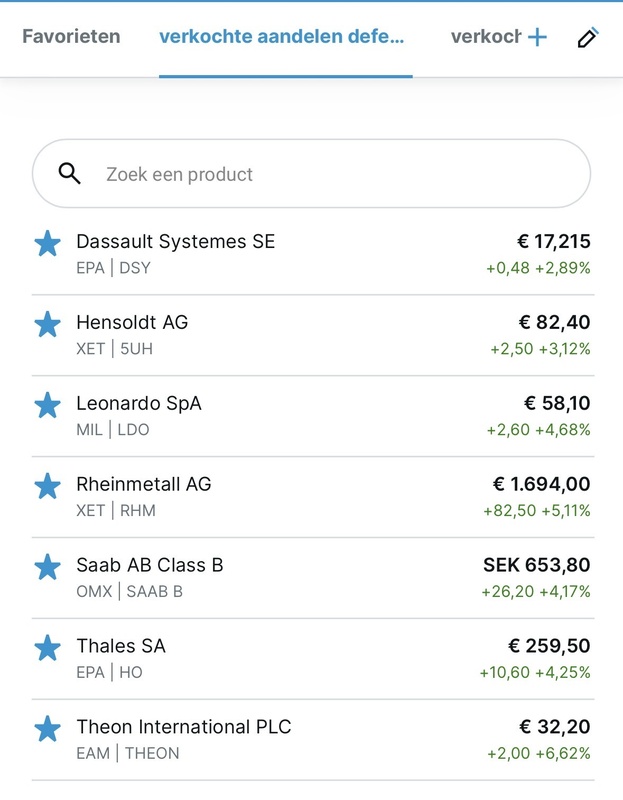Image resolution: width=623 pixels, height=800 pixels.
Task: Click the star next to Thales SA
Action: point(47,648)
